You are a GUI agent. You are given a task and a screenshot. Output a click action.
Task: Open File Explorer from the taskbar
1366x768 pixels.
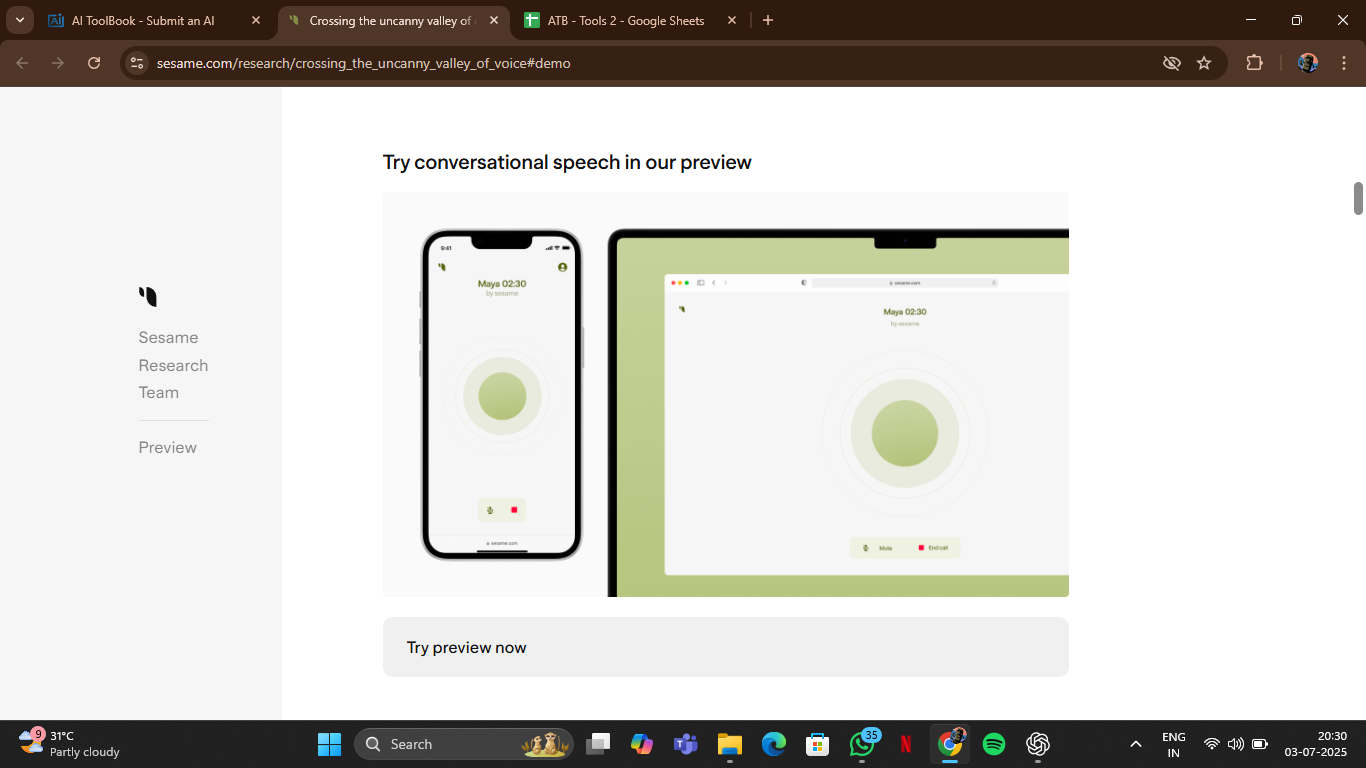tap(730, 744)
